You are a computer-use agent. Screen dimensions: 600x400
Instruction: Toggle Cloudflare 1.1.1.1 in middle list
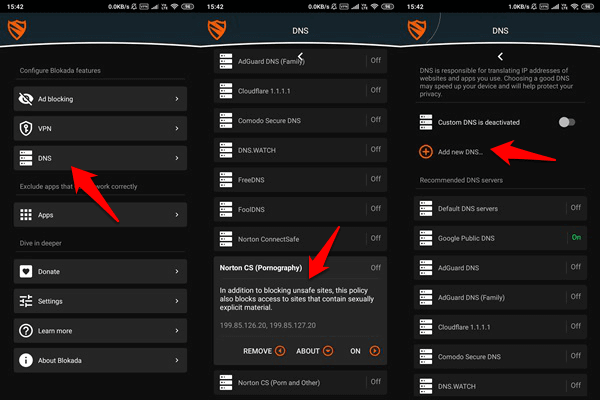click(375, 90)
